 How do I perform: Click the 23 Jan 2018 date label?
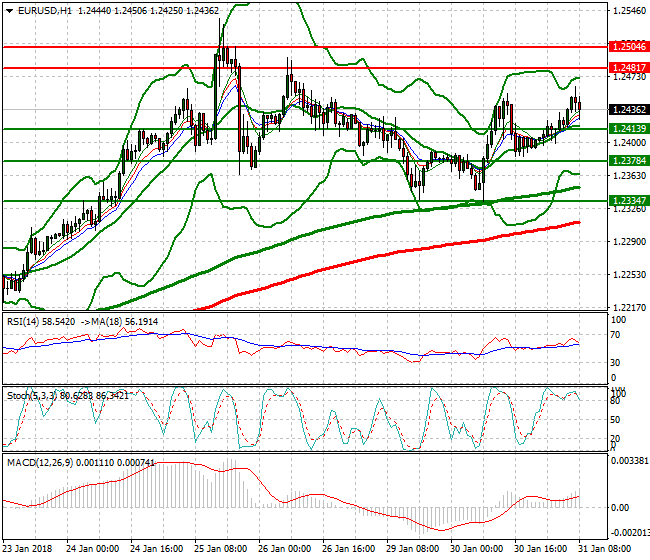[30, 549]
